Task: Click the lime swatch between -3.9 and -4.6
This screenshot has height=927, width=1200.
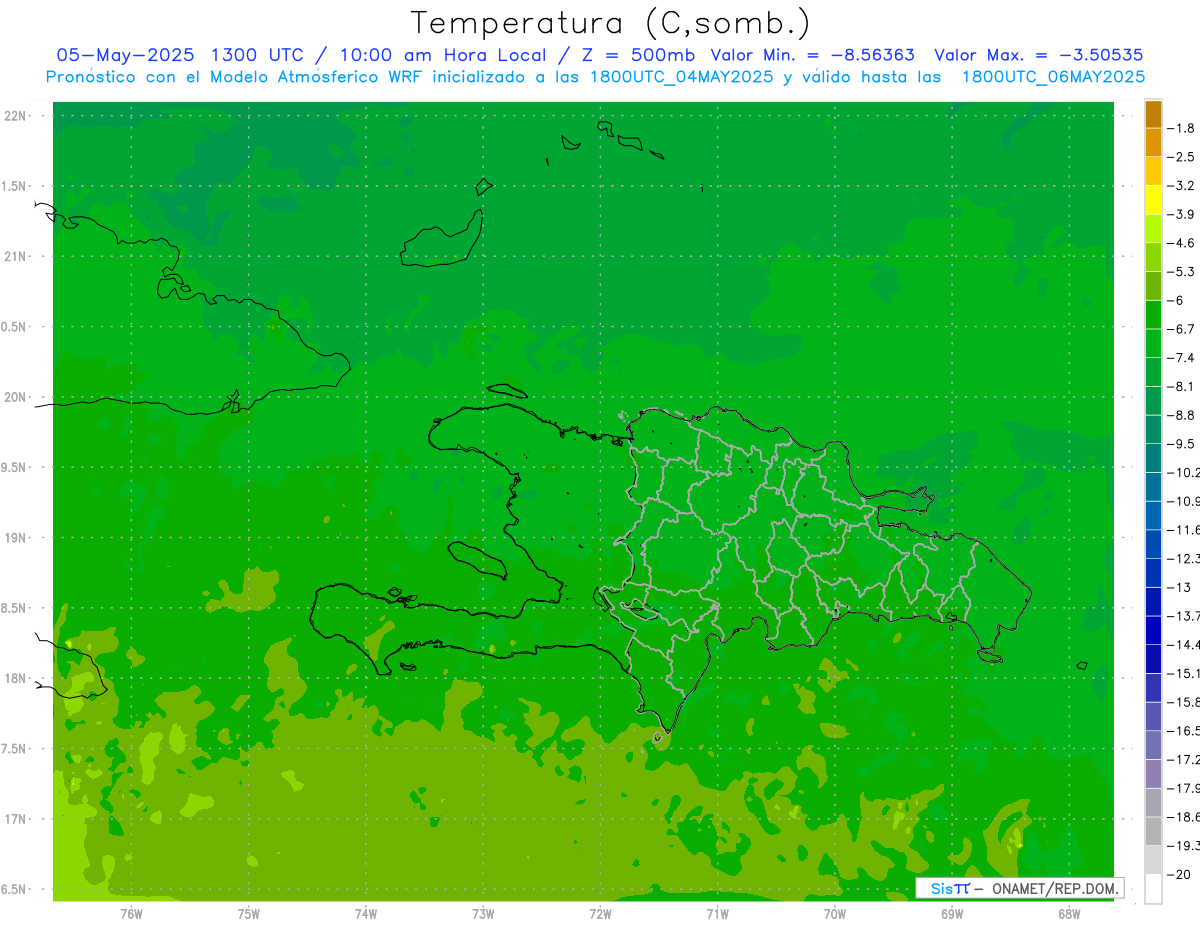Action: pyautogui.click(x=1153, y=229)
